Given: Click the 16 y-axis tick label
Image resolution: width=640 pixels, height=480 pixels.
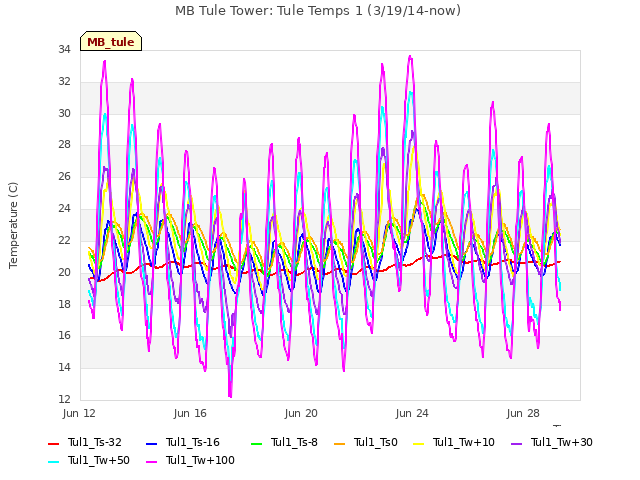Looking at the screenshot, I should [x=64, y=336].
